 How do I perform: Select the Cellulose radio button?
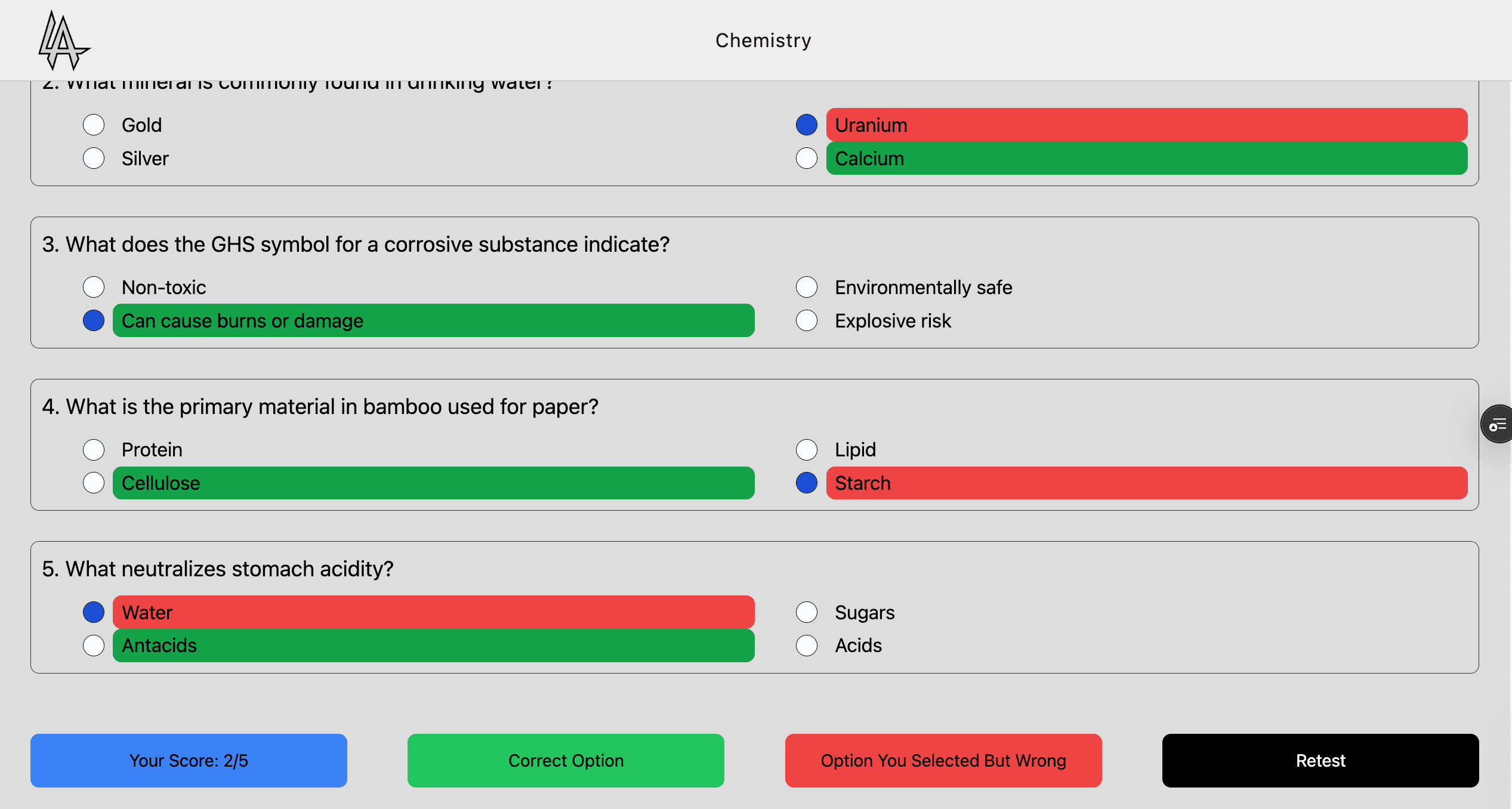(x=93, y=483)
